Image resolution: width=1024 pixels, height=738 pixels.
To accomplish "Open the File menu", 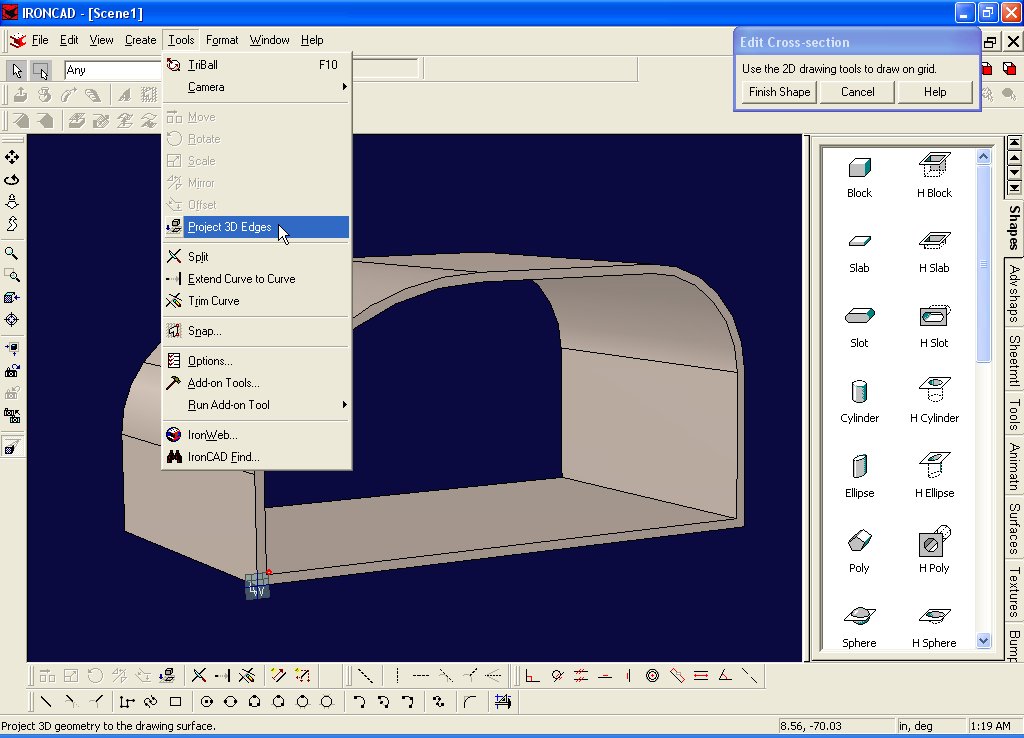I will (40, 40).
